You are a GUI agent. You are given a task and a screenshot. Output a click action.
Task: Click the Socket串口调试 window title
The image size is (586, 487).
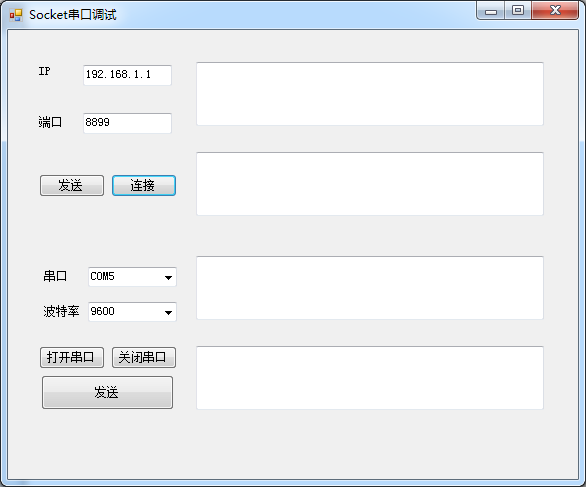pos(73,15)
